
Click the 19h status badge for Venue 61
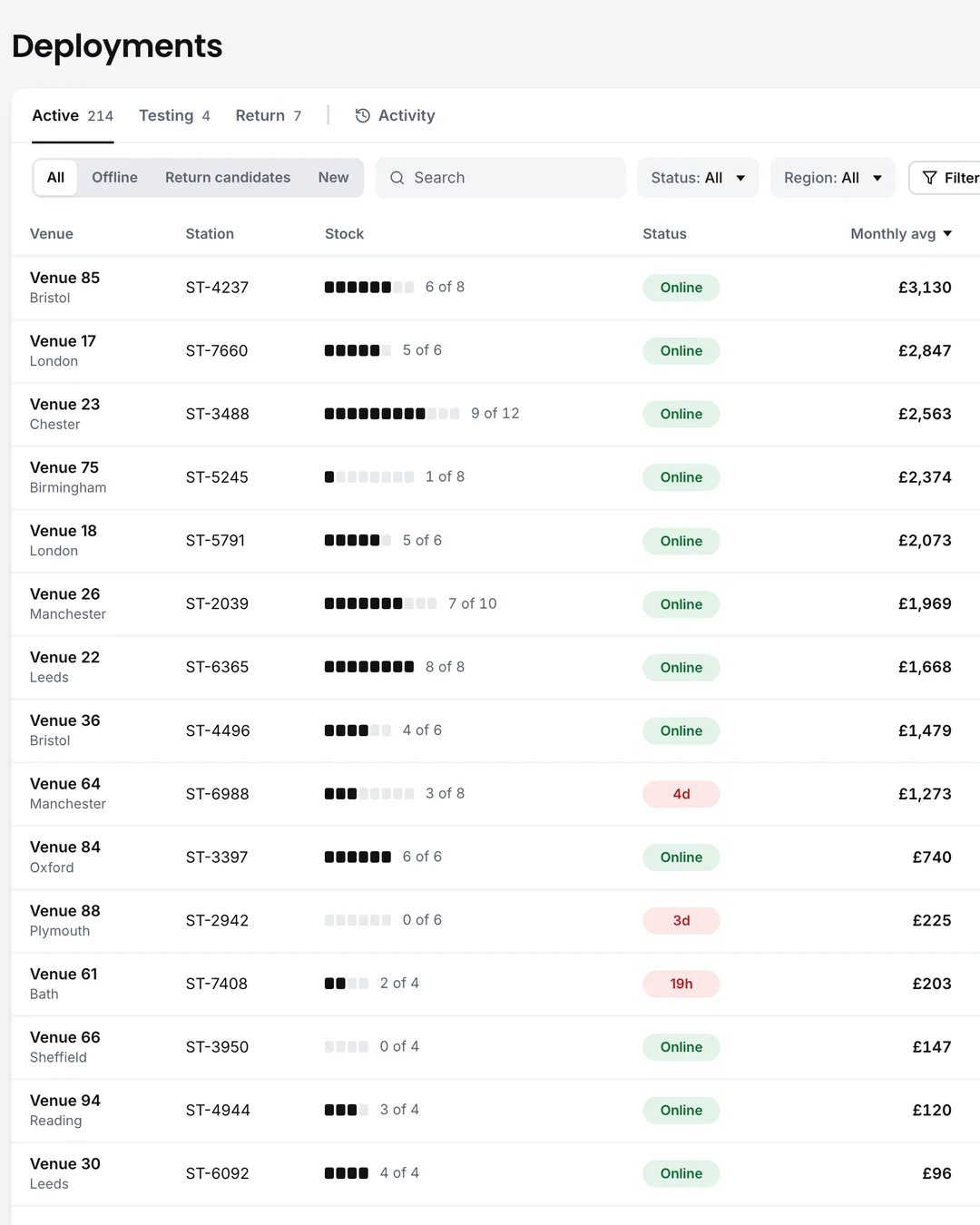click(x=681, y=984)
